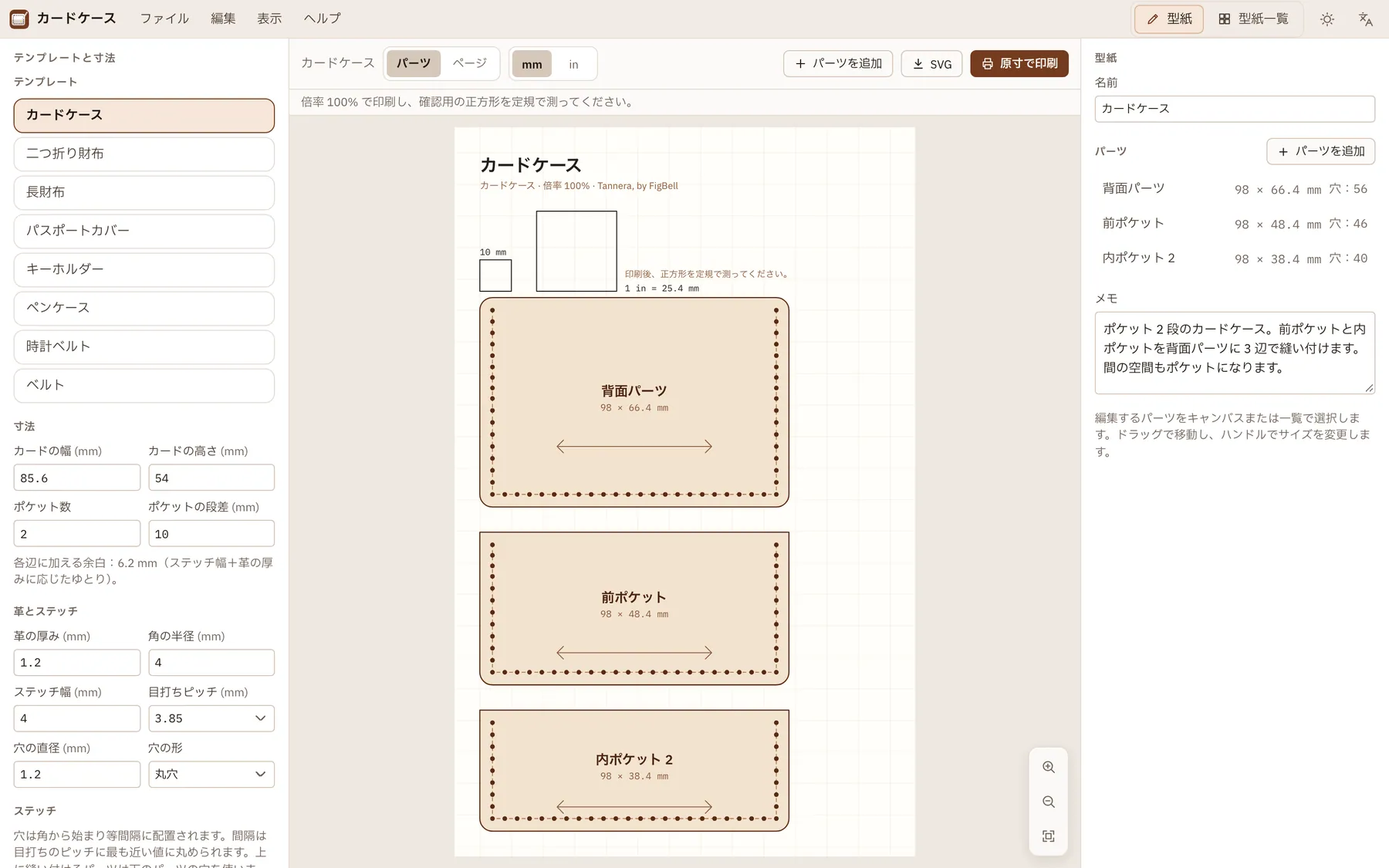Open 型紙一覧 pattern list view
This screenshot has height=868, width=1389.
coord(1253,19)
